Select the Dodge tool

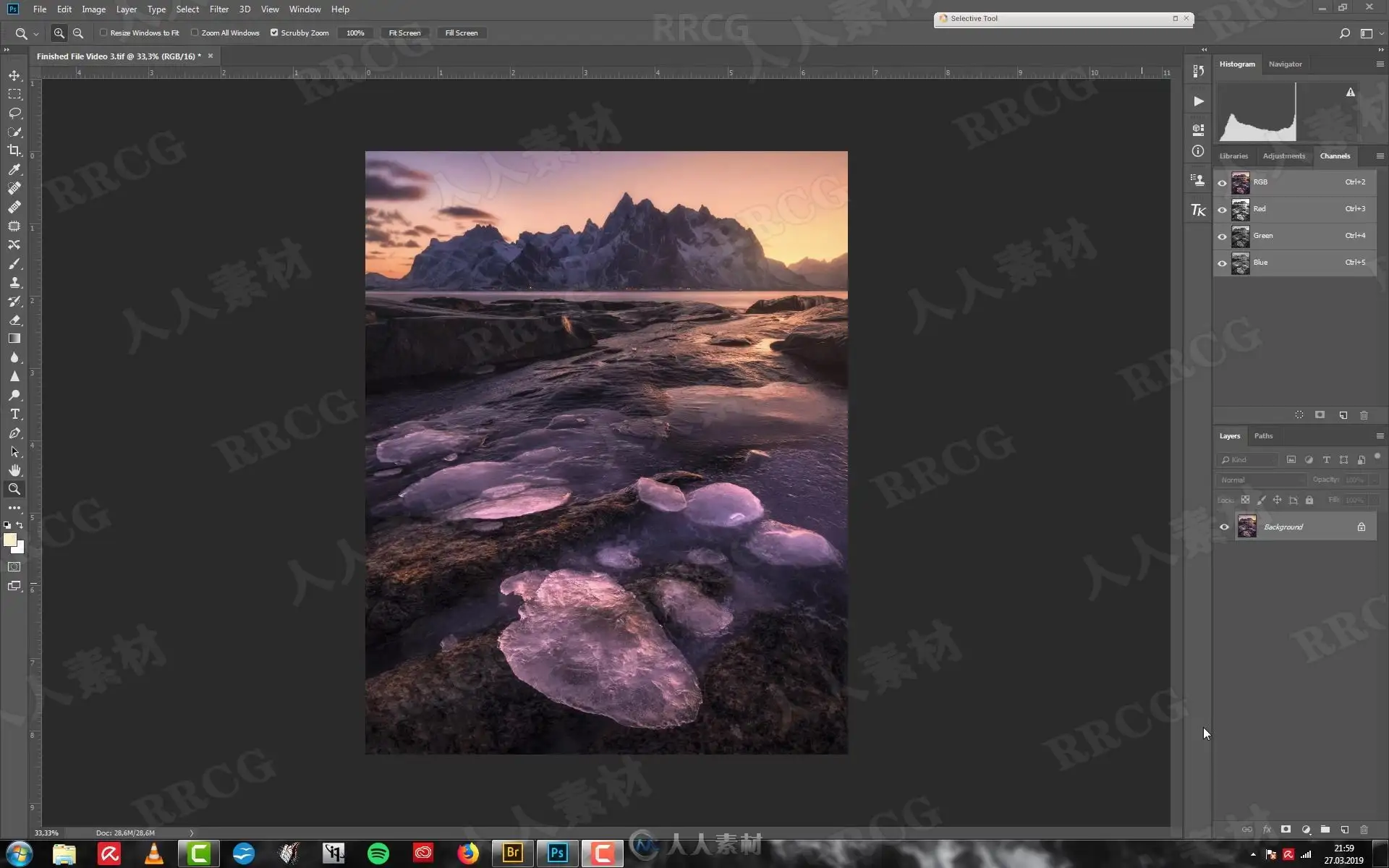[x=14, y=395]
